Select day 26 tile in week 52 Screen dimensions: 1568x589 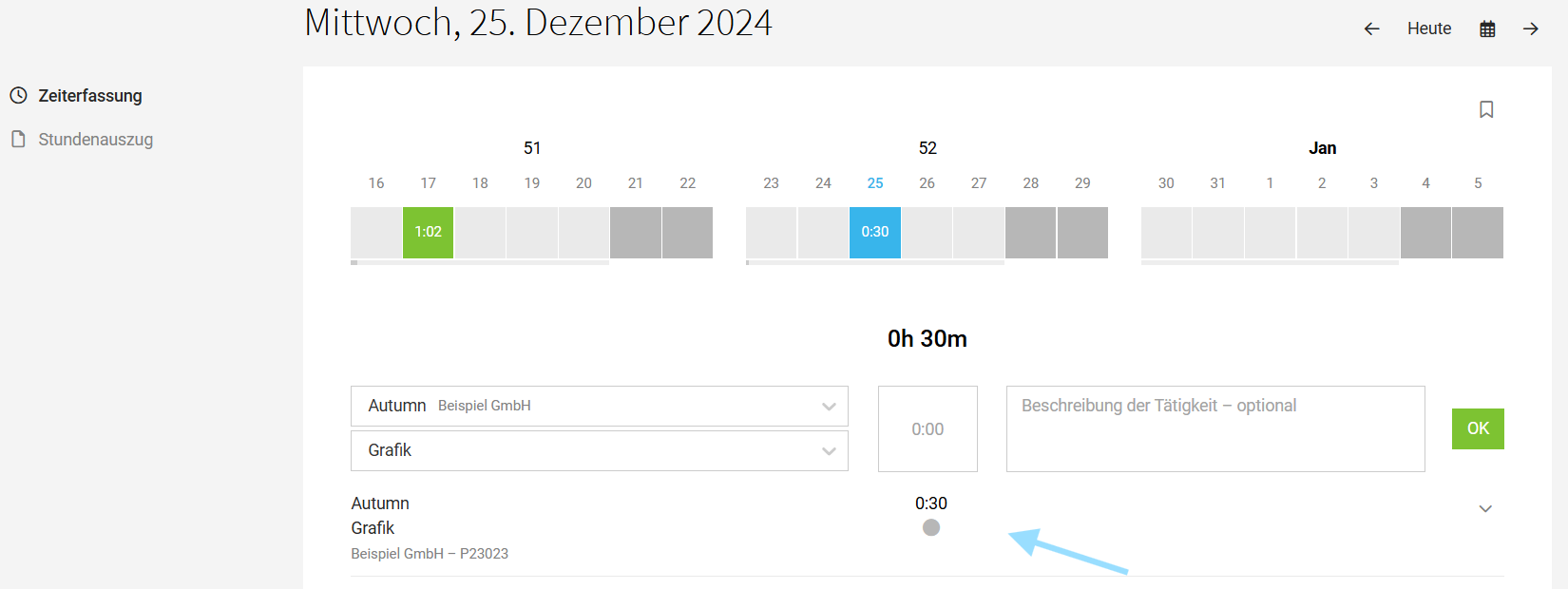tap(927, 232)
